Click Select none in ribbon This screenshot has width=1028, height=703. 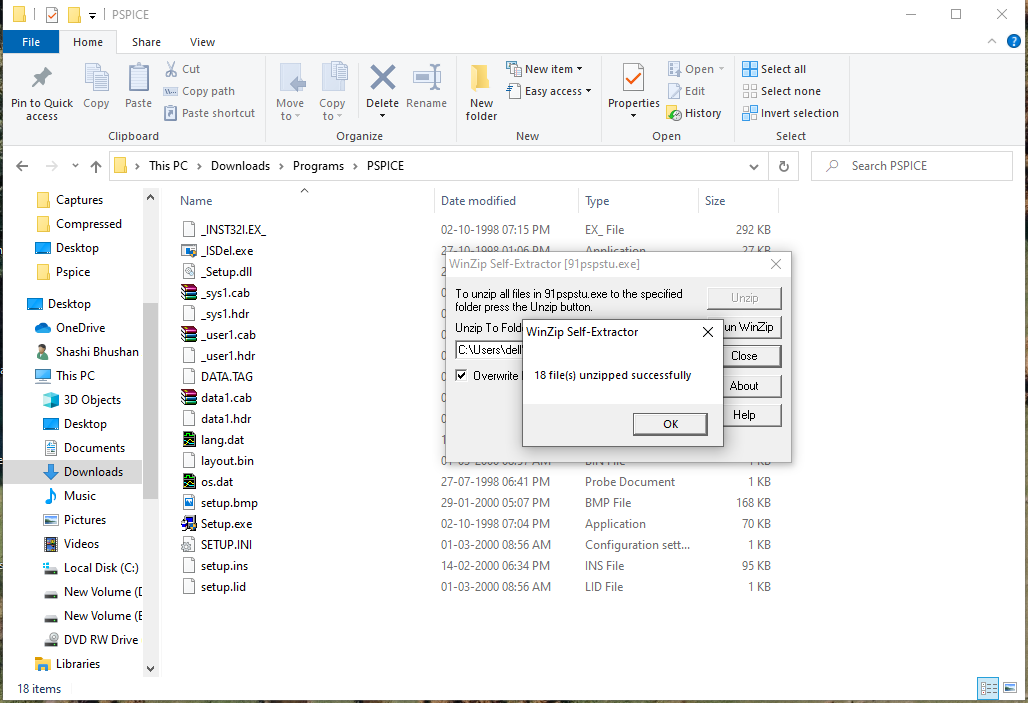[781, 91]
